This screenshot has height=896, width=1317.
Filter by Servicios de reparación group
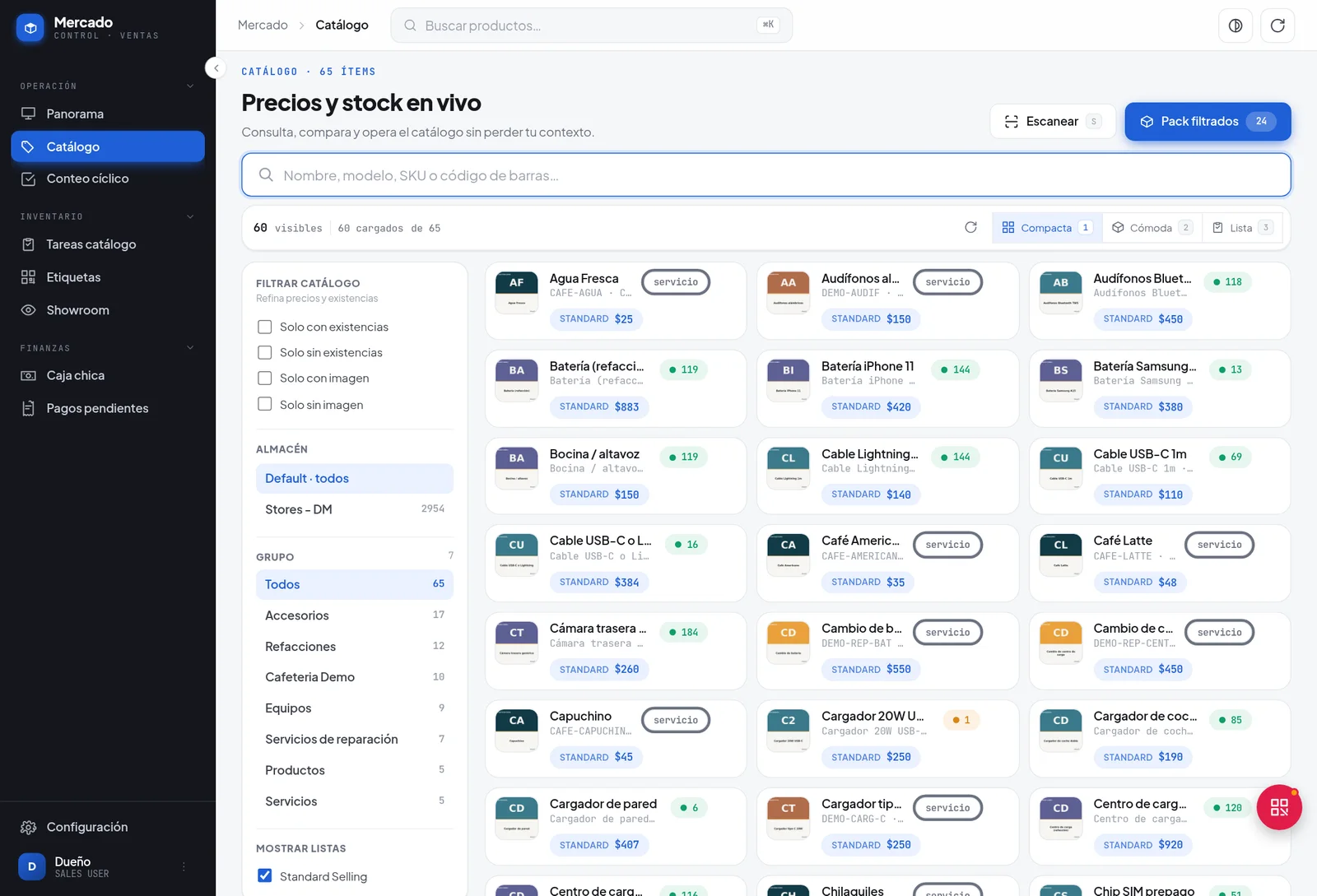click(355, 740)
